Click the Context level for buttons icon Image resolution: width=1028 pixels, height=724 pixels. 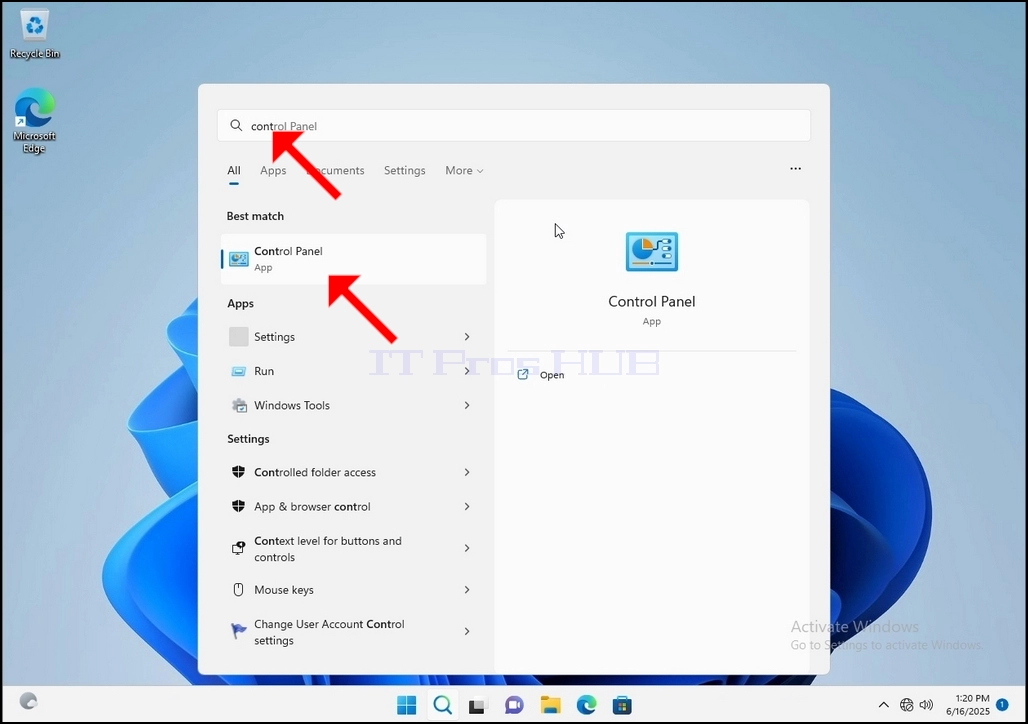(239, 548)
